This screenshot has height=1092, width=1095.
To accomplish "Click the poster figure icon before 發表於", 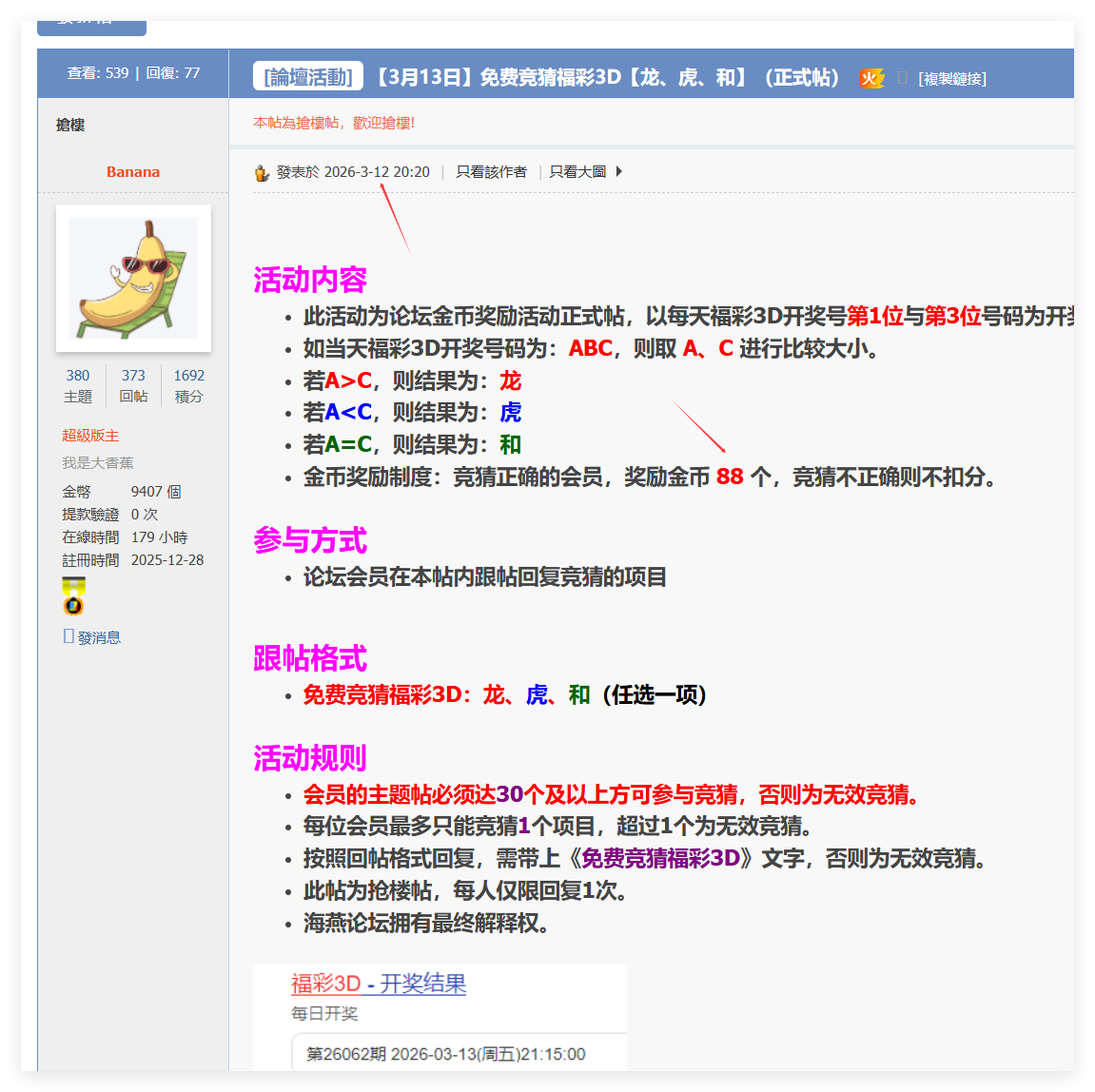I will point(260,172).
